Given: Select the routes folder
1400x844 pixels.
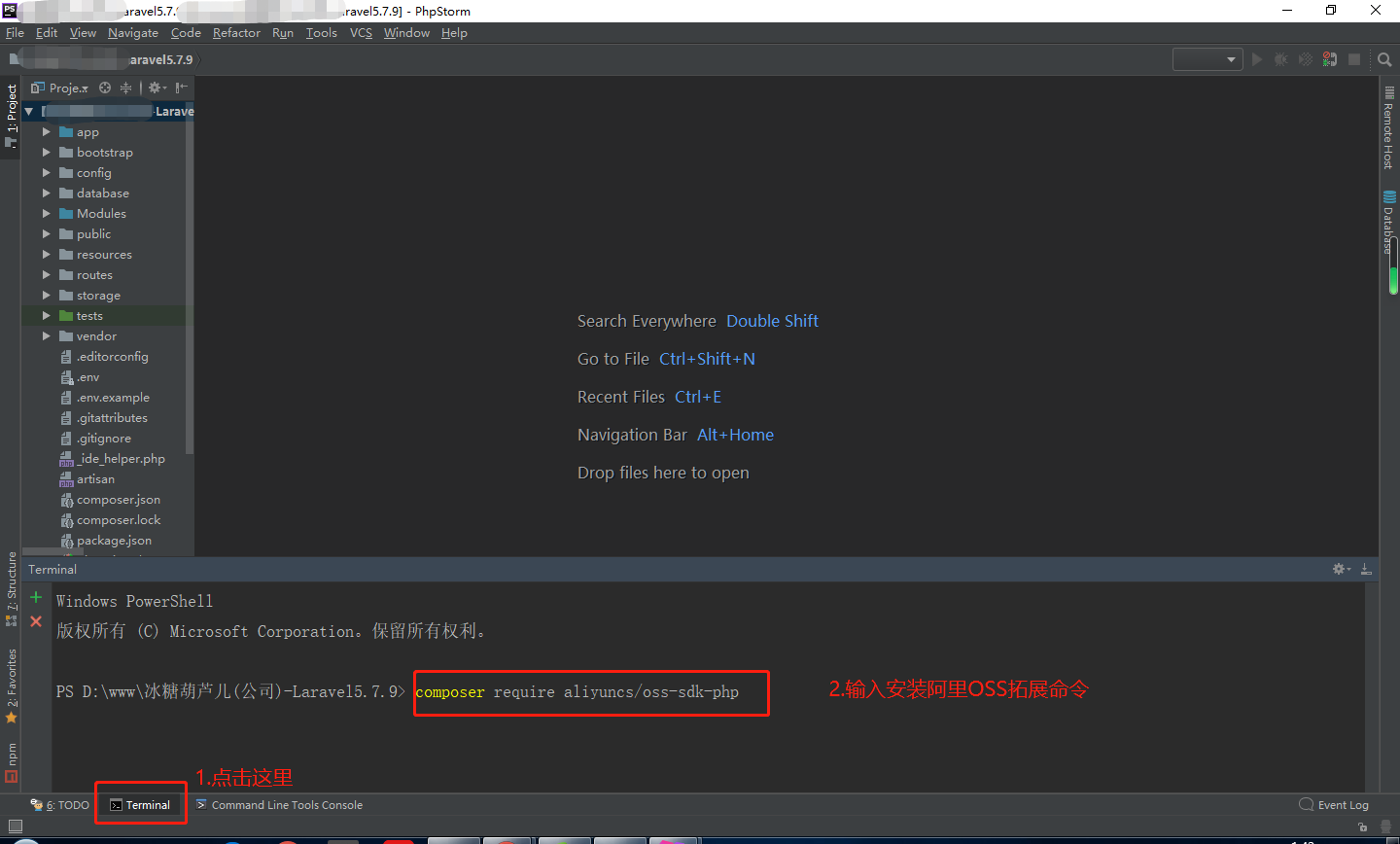Looking at the screenshot, I should pos(94,275).
